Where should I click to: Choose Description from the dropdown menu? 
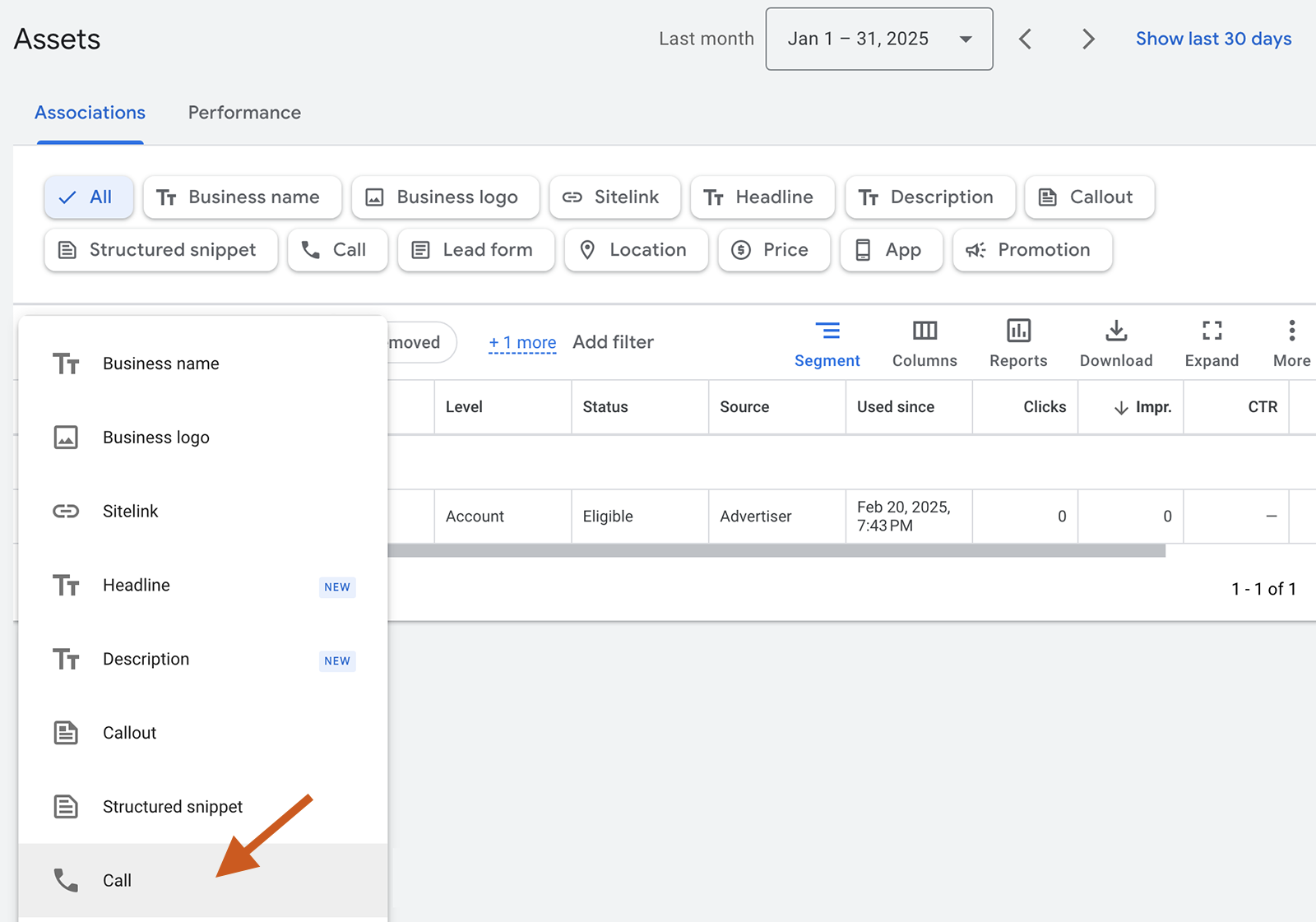pyautogui.click(x=203, y=660)
